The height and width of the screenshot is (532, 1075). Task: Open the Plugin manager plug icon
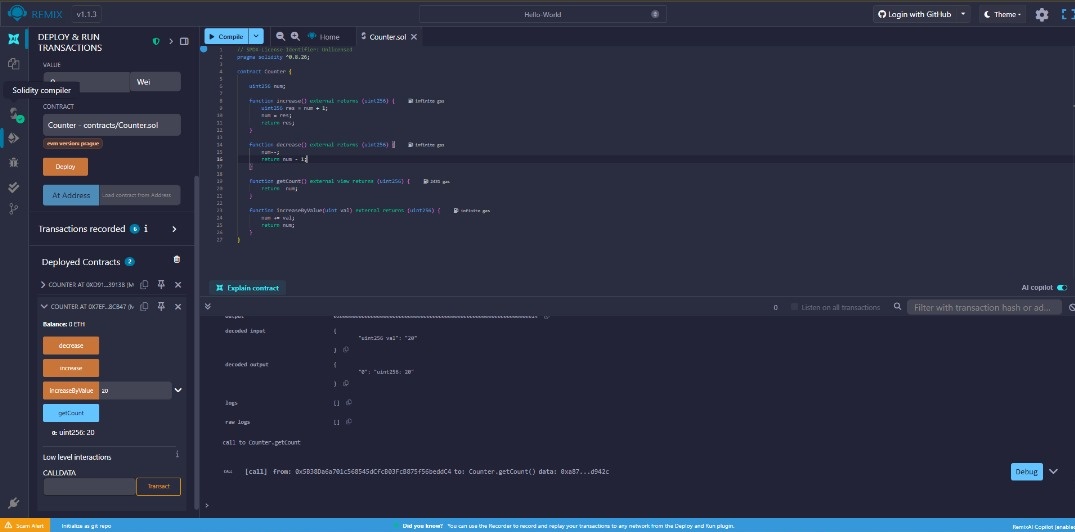tap(13, 503)
